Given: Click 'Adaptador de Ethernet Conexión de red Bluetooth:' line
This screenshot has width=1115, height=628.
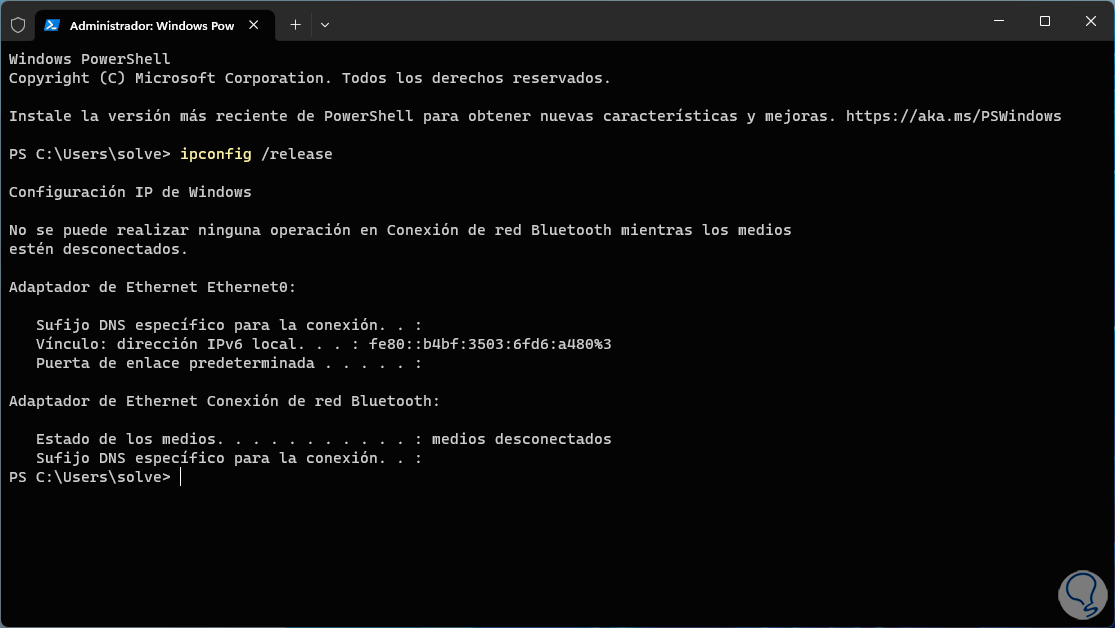Looking at the screenshot, I should tap(225, 401).
